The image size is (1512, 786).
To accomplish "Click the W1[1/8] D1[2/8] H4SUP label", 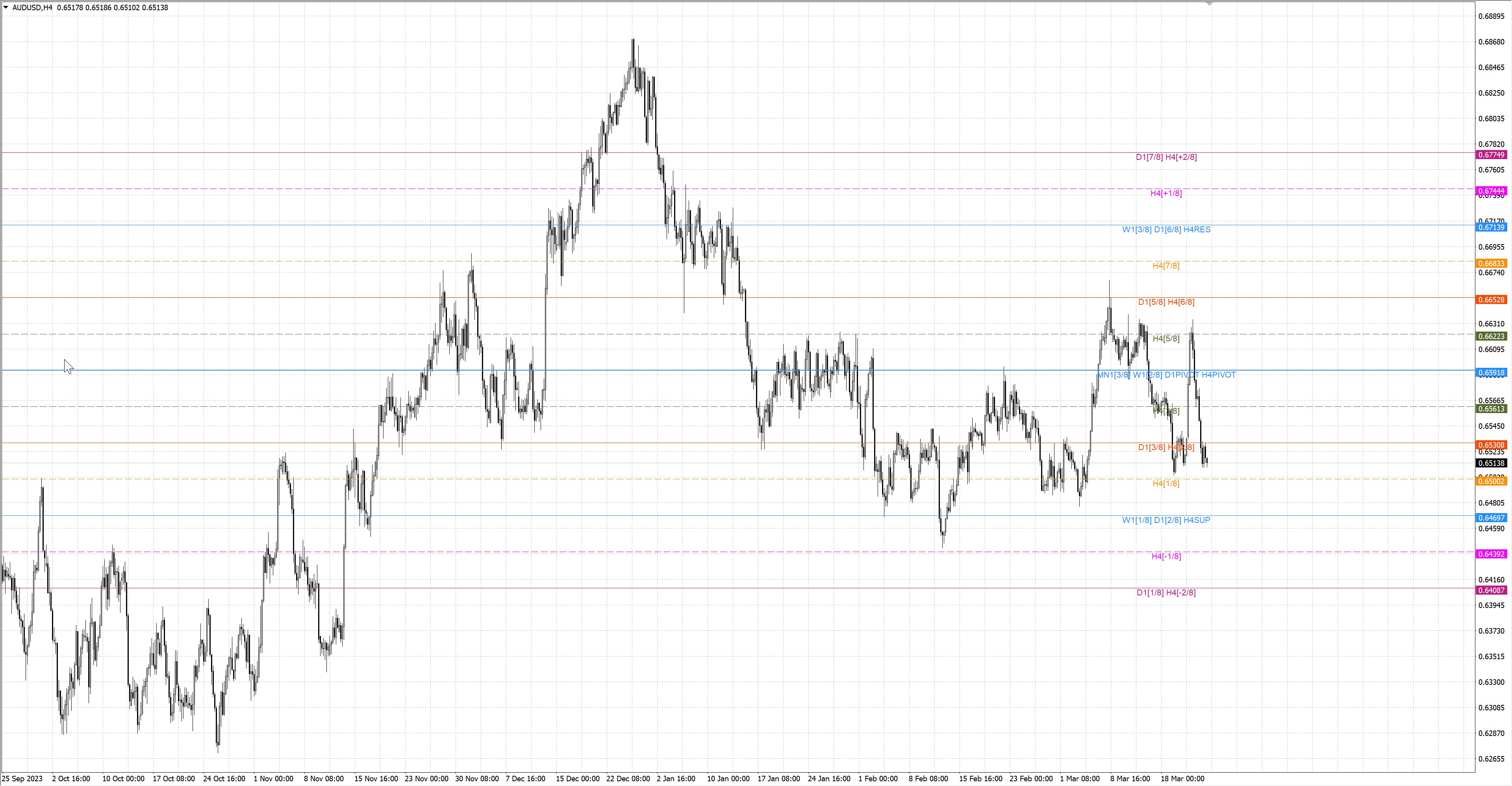I will pyautogui.click(x=1165, y=520).
